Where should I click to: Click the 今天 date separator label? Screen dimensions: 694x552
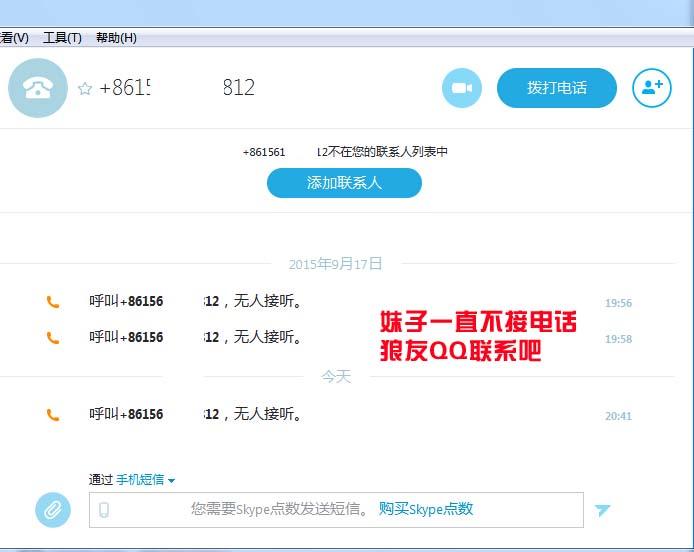tap(336, 377)
